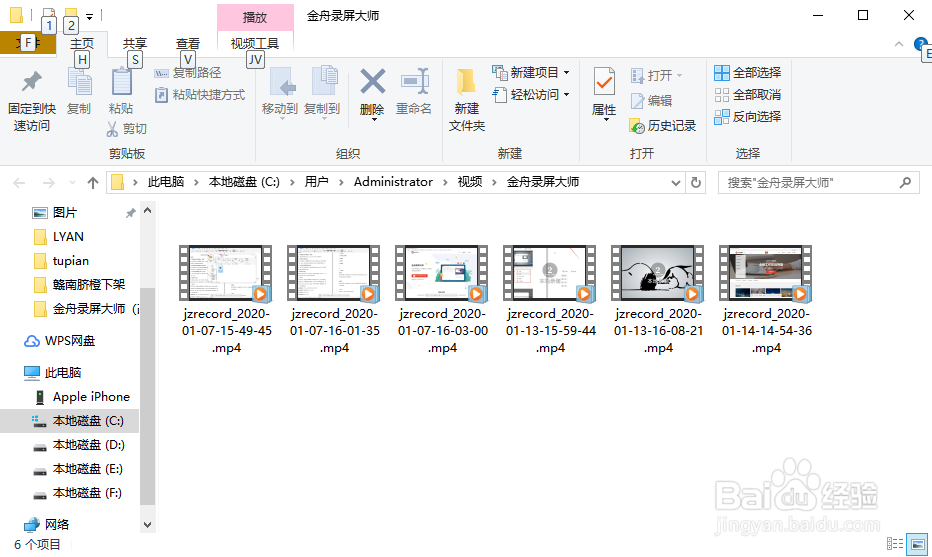Image resolution: width=932 pixels, height=557 pixels.
Task: Select 金舟录屏大师 folder in the sidebar
Action: tap(89, 309)
